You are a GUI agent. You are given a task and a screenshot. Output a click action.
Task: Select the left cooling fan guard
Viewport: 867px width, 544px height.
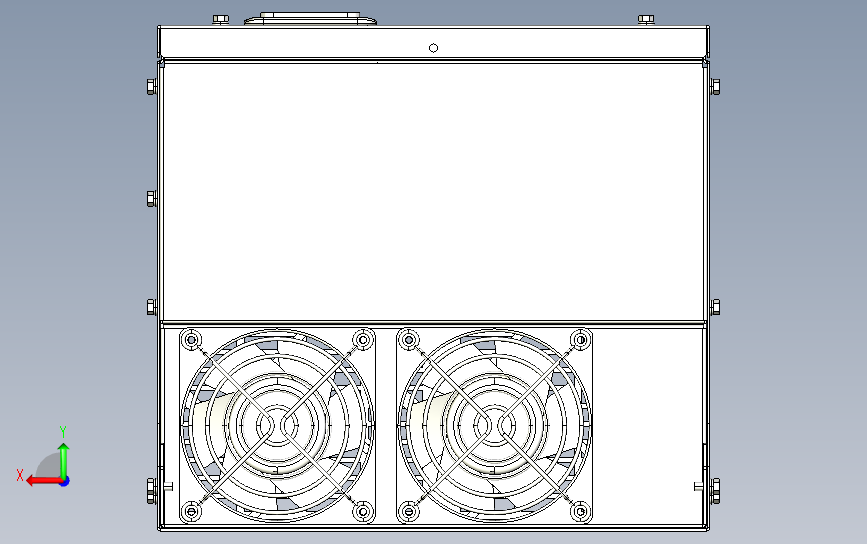tap(277, 426)
